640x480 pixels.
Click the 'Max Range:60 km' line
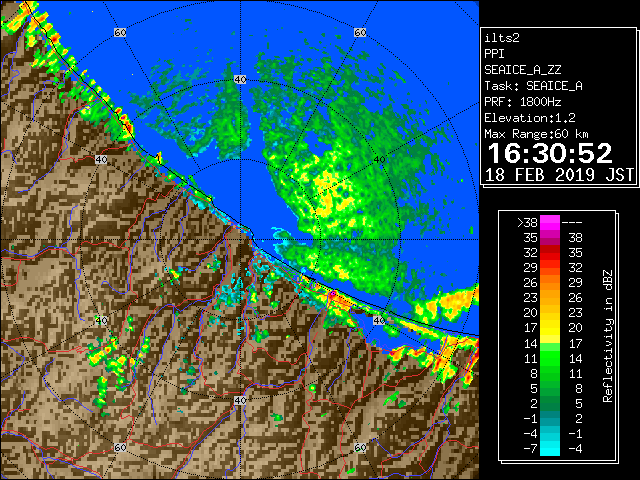(536, 134)
